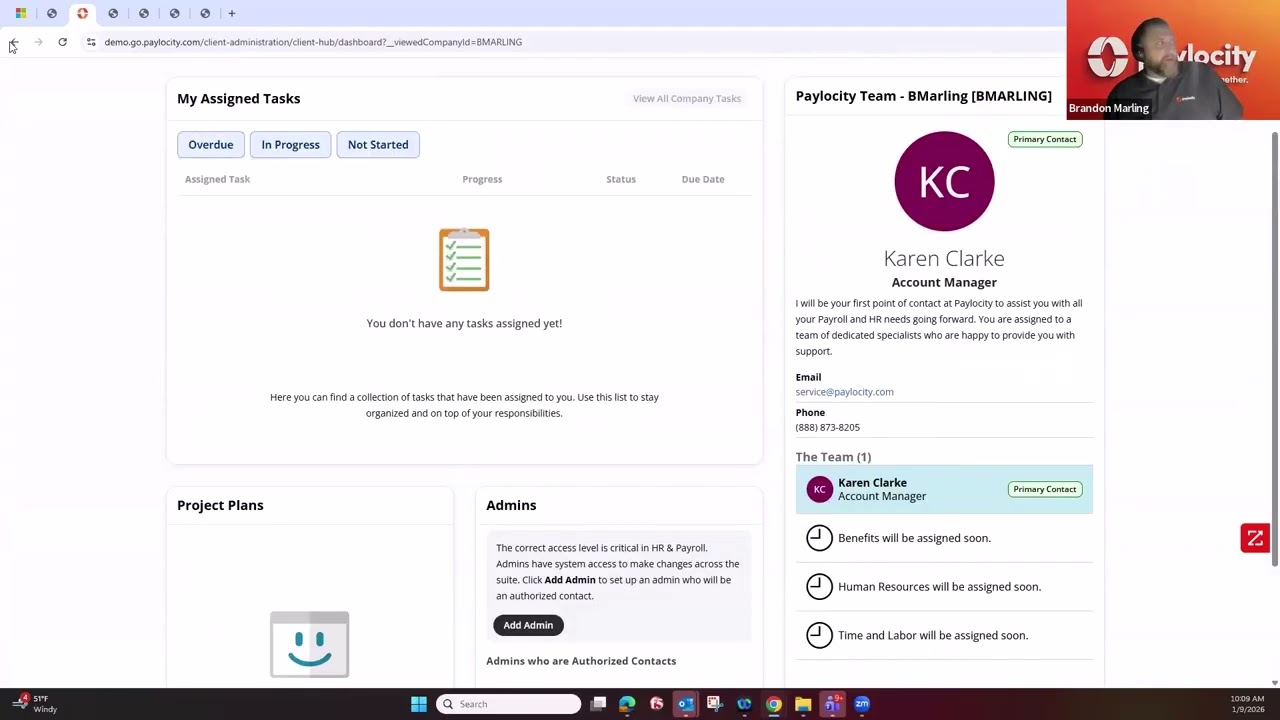The width and height of the screenshot is (1280, 720).
Task: Click the clock icon beside Human Resources
Action: click(819, 587)
